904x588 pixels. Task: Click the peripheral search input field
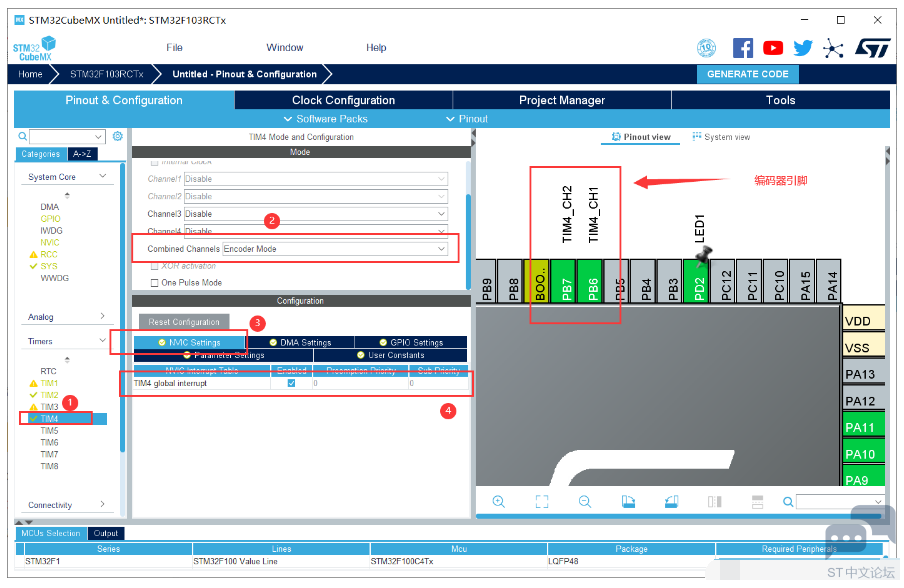(x=62, y=137)
